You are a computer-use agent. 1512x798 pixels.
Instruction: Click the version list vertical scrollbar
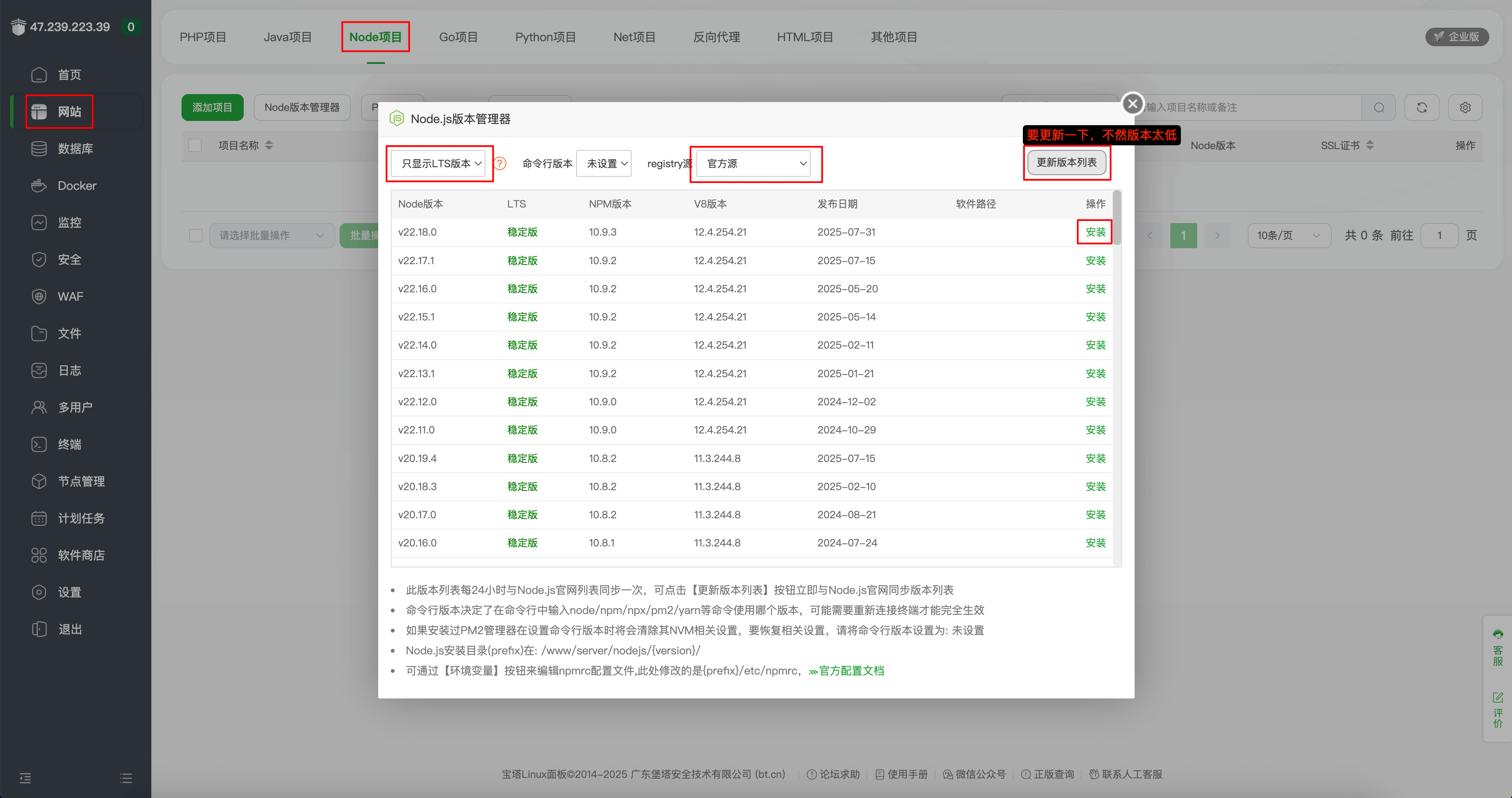pyautogui.click(x=1117, y=217)
